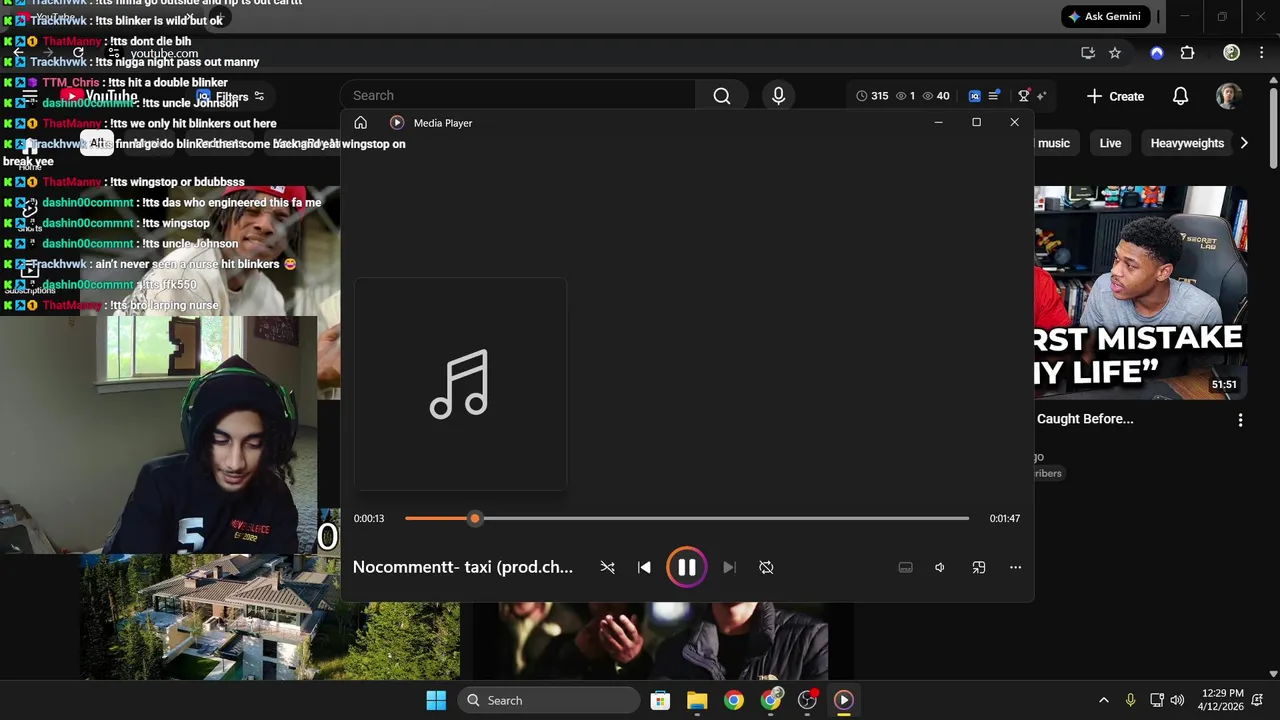
Task: Click the extension eye stat showing 40
Action: pos(936,96)
